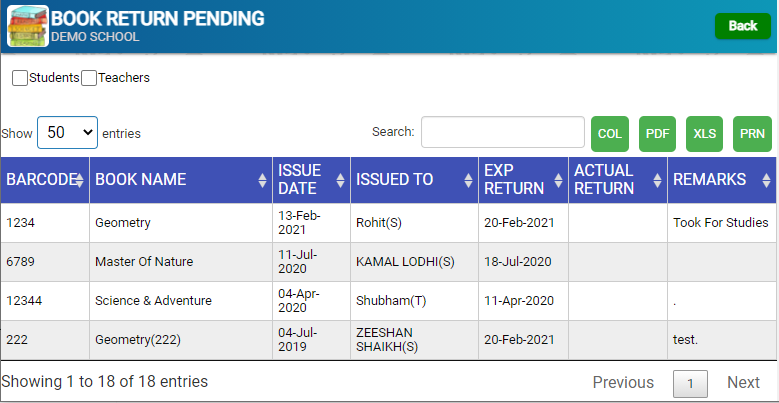Image resolution: width=779 pixels, height=403 pixels.
Task: Go to Previous page of entries
Action: click(623, 383)
